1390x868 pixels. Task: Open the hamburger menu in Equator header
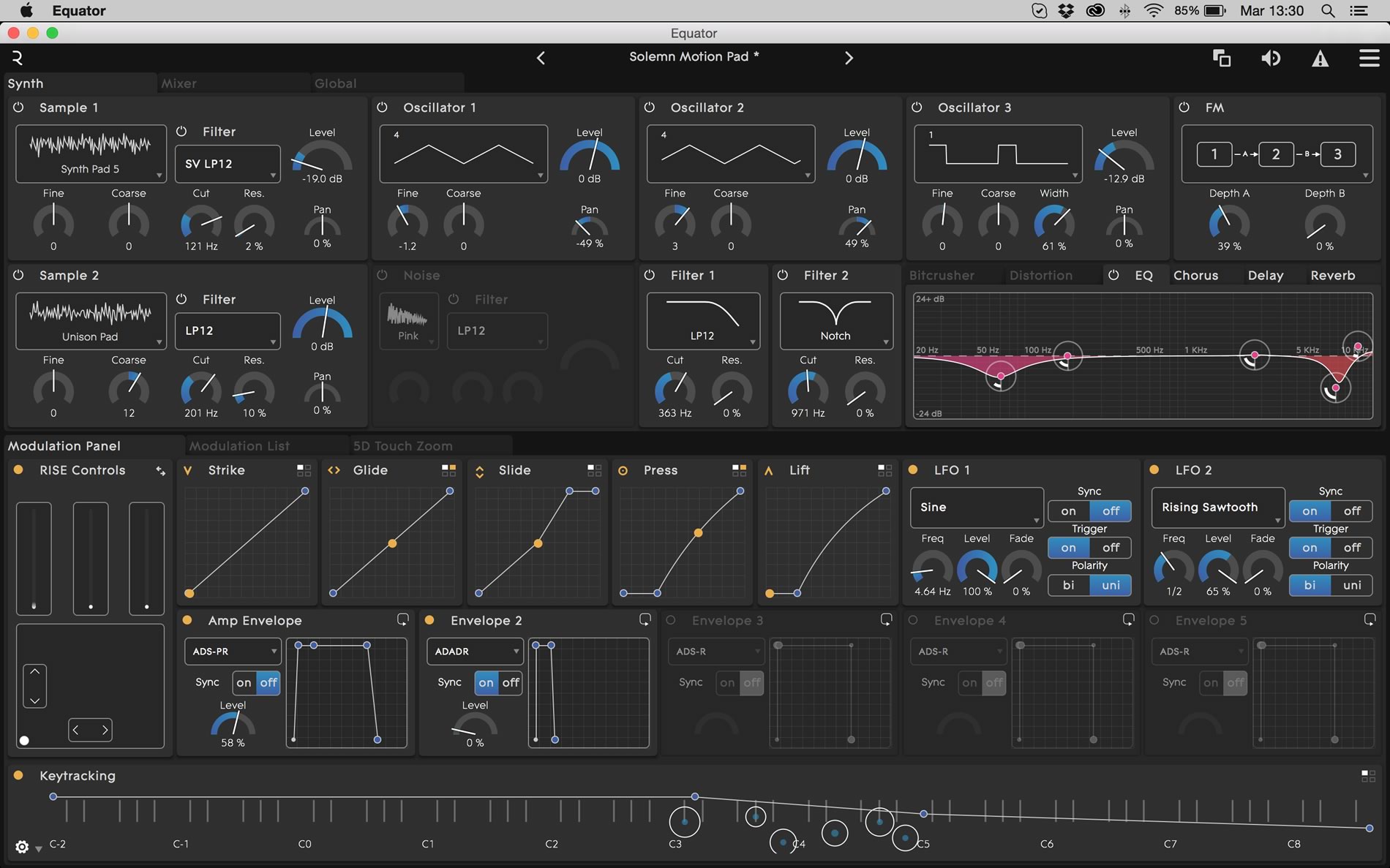coord(1369,58)
